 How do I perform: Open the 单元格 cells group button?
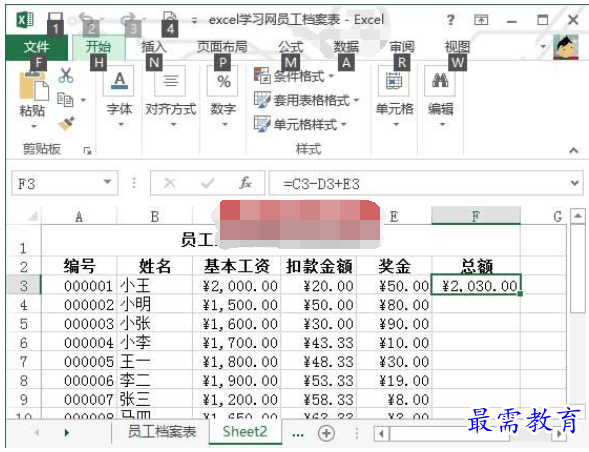[x=394, y=98]
